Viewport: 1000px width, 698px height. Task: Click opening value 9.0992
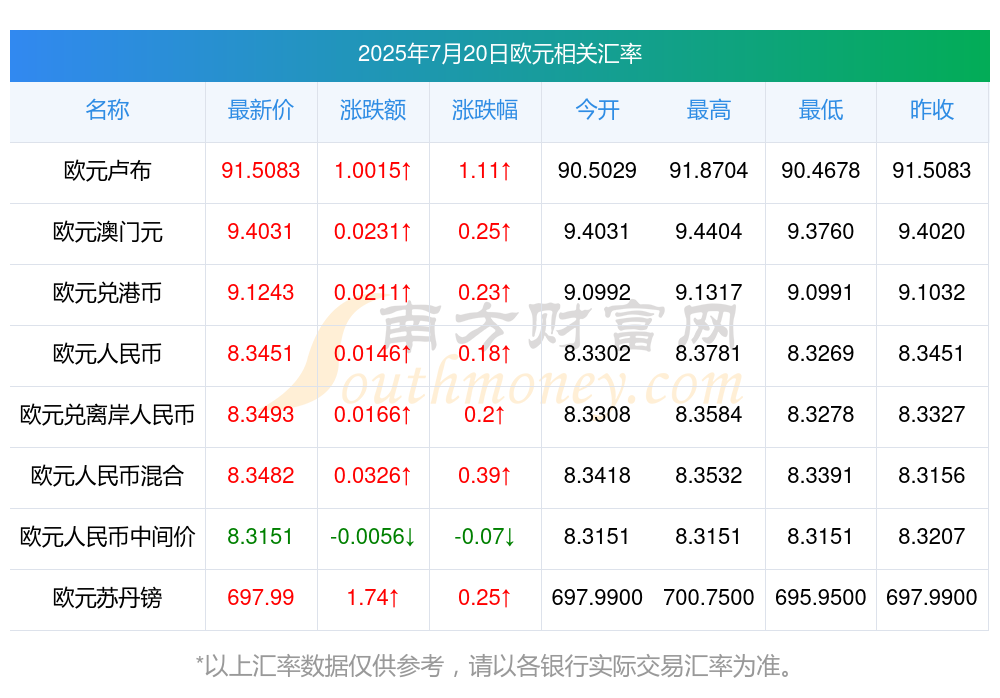(x=597, y=292)
